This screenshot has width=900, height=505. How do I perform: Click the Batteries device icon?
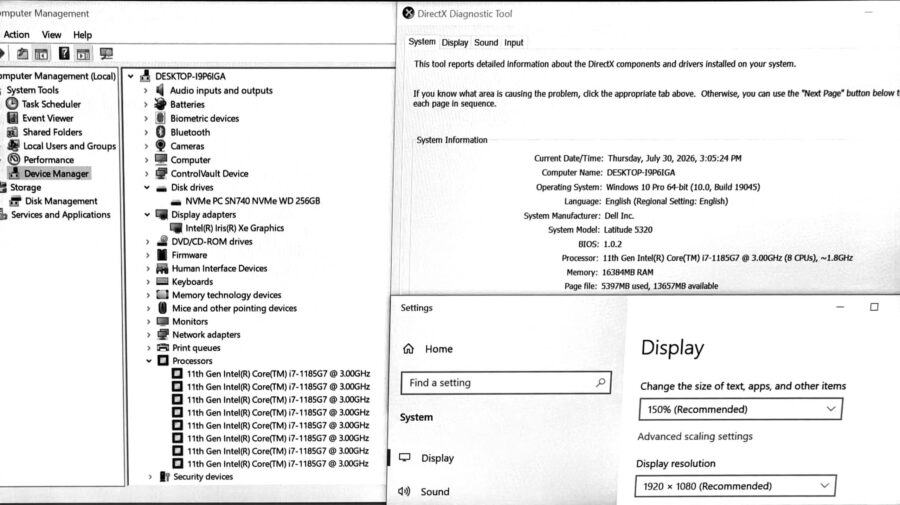pyautogui.click(x=160, y=104)
